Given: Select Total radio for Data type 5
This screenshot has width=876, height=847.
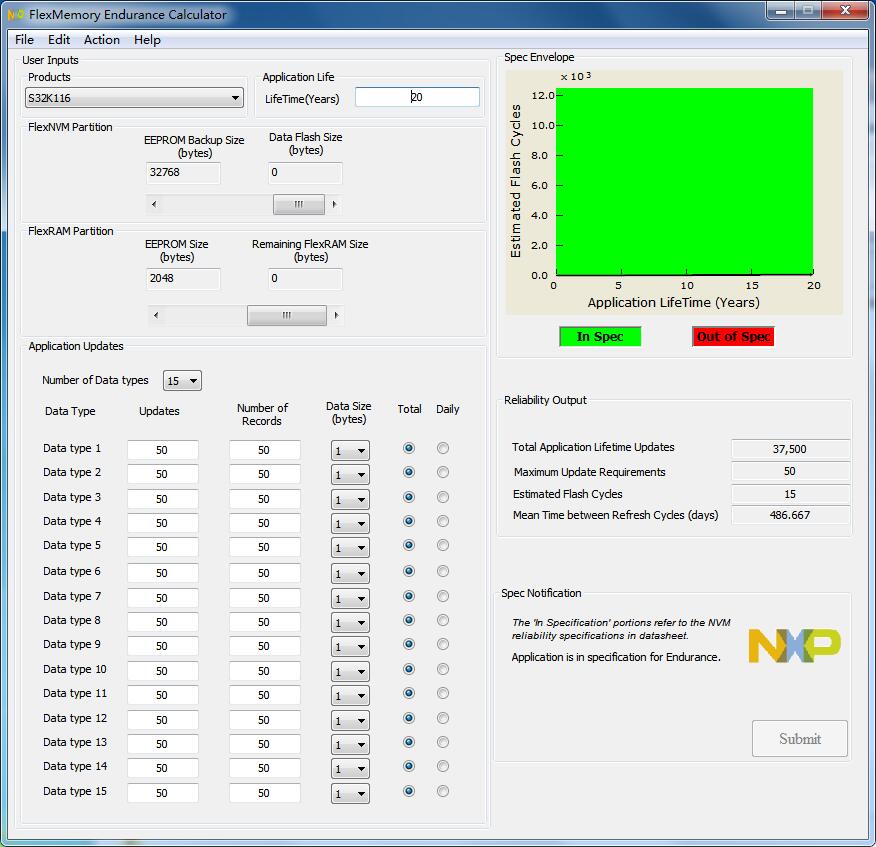Looking at the screenshot, I should tap(408, 546).
